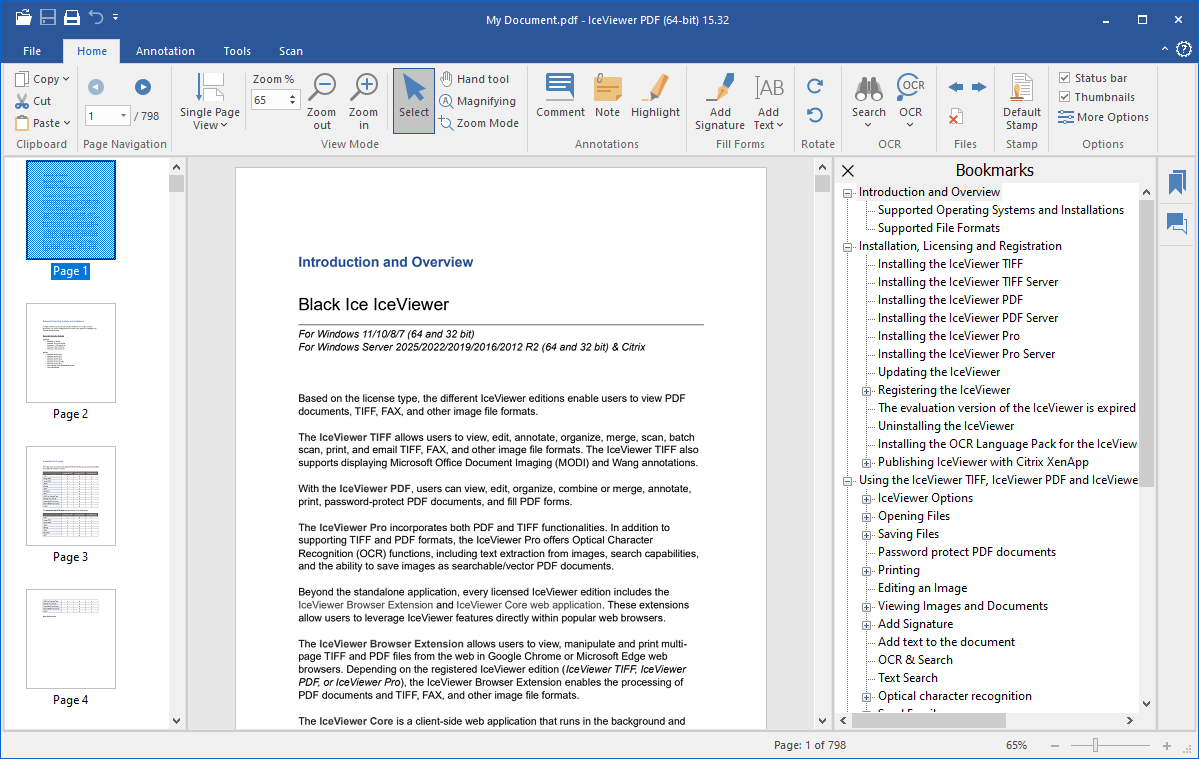Image resolution: width=1199 pixels, height=759 pixels.
Task: Open the Copy dropdown
Action: click(x=66, y=79)
